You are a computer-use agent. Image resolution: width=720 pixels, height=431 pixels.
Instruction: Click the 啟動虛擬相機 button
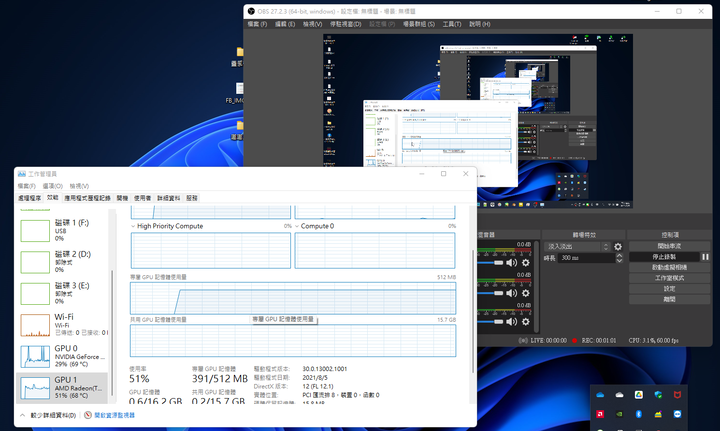(x=669, y=268)
